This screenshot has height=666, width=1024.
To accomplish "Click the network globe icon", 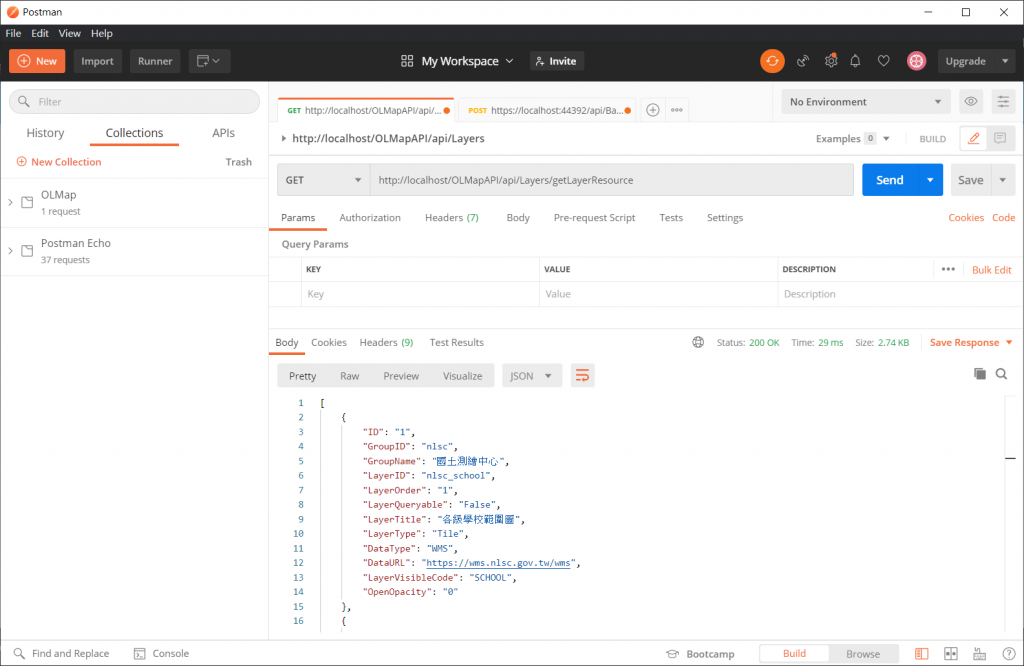I will click(x=698, y=342).
